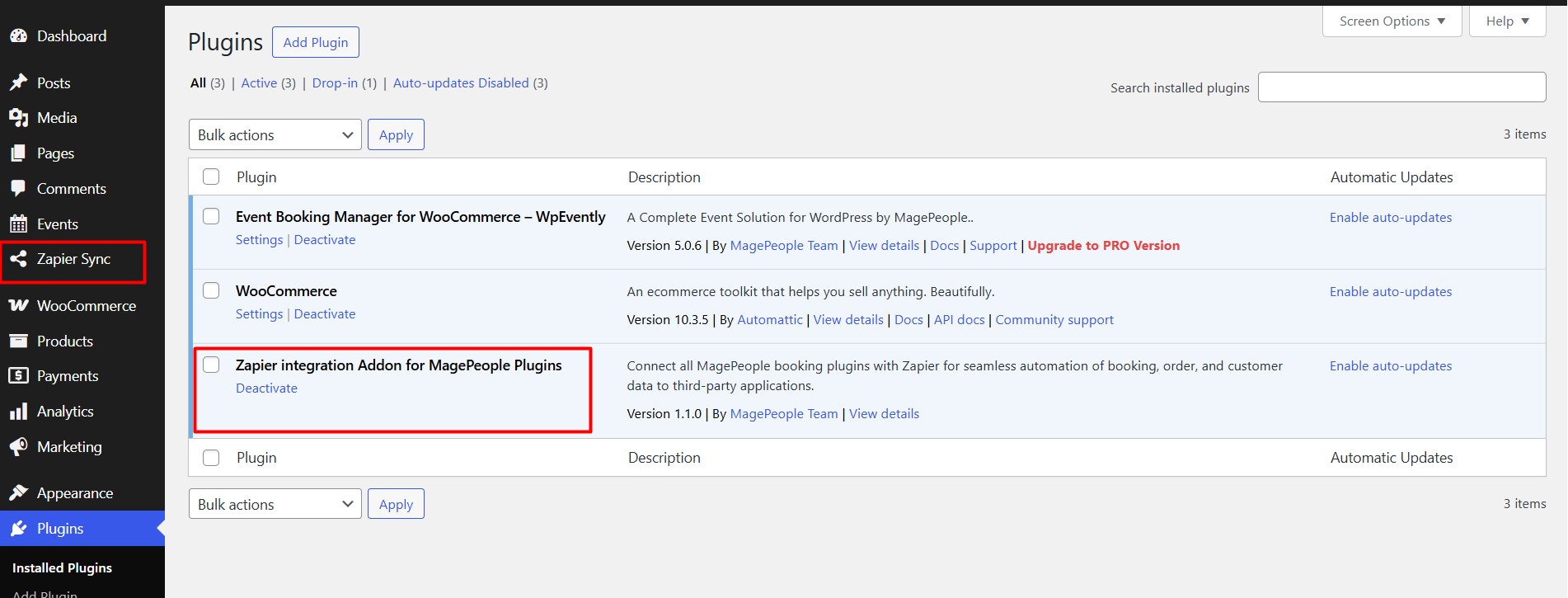Image resolution: width=1568 pixels, height=598 pixels.
Task: Open the top Bulk actions dropdown
Action: pyautogui.click(x=275, y=135)
